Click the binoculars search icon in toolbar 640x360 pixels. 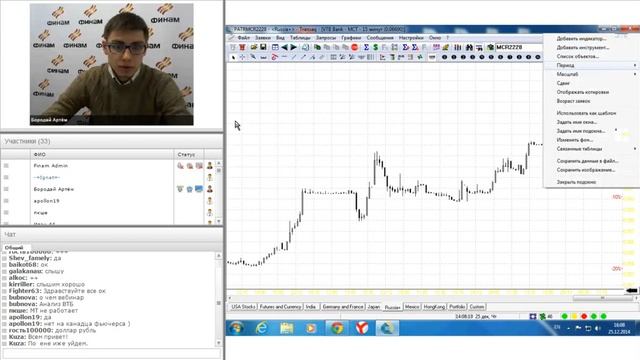pos(469,47)
